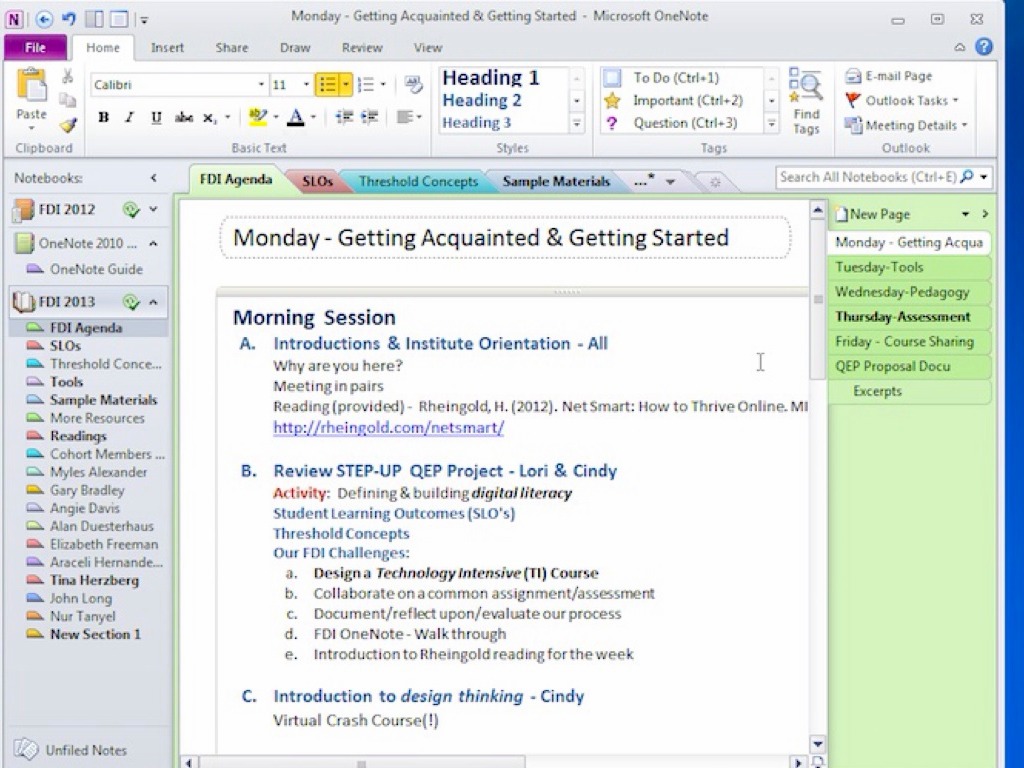Switch to the Insert ribbon tab
This screenshot has width=1024, height=768.
(x=167, y=47)
